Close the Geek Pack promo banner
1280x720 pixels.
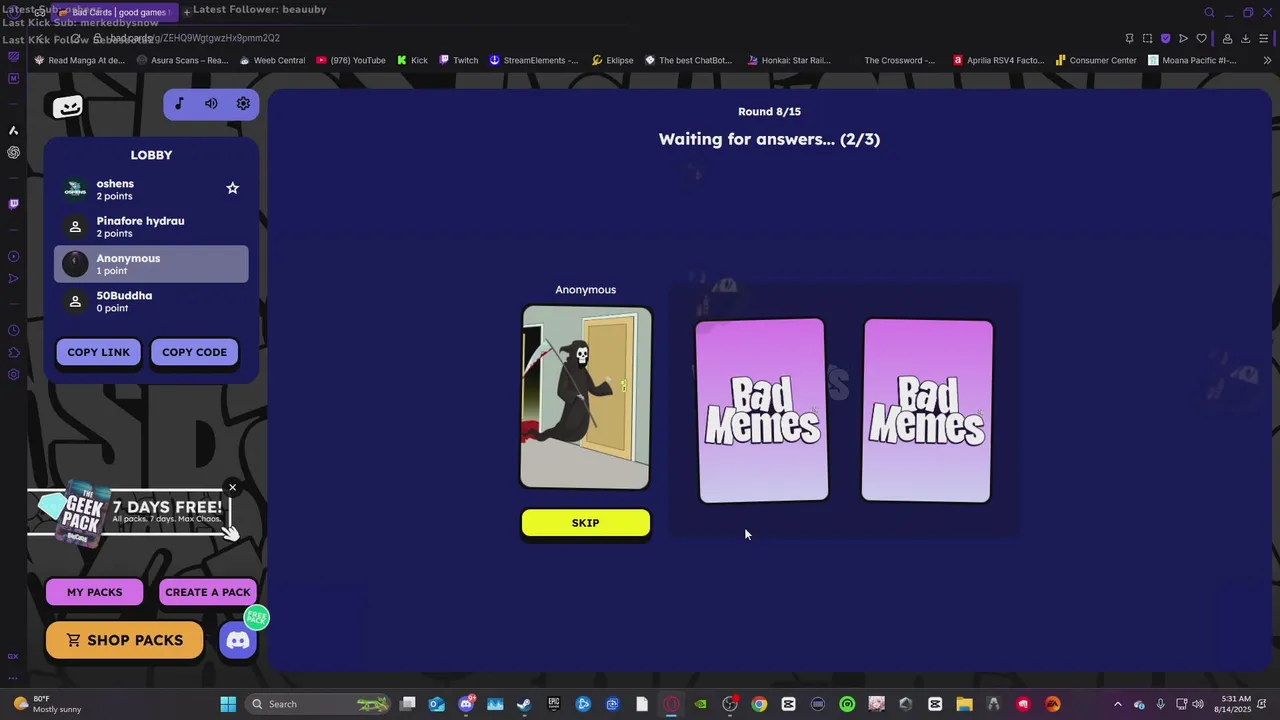pyautogui.click(x=232, y=488)
